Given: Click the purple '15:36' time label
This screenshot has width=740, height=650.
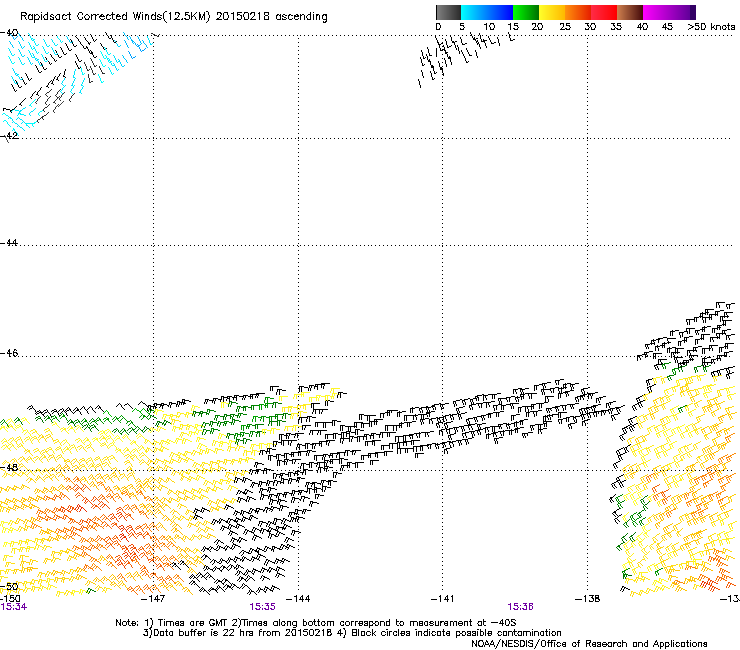Looking at the screenshot, I should click(521, 607).
